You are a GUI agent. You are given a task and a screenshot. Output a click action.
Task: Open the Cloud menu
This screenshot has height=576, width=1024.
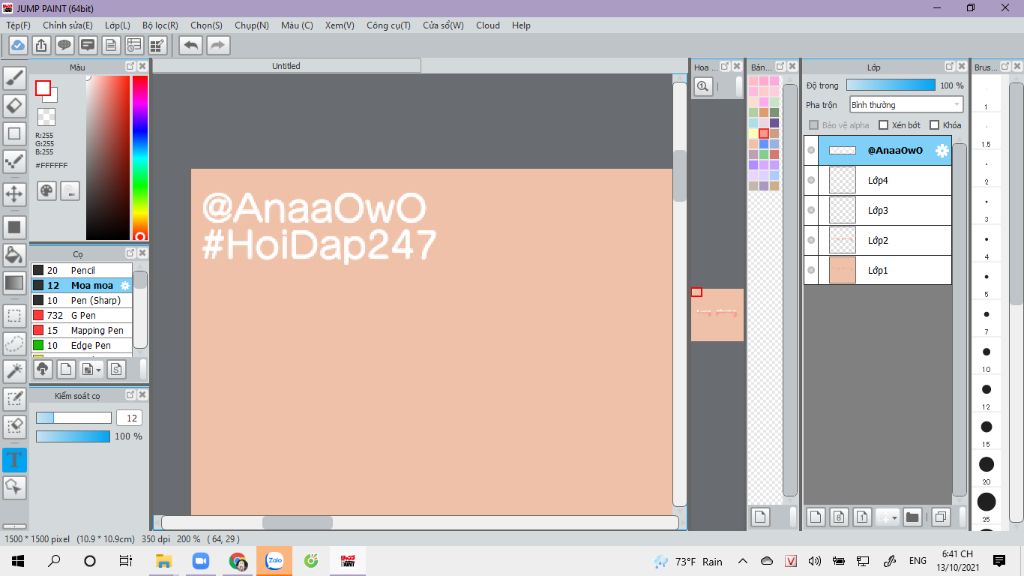click(x=488, y=25)
